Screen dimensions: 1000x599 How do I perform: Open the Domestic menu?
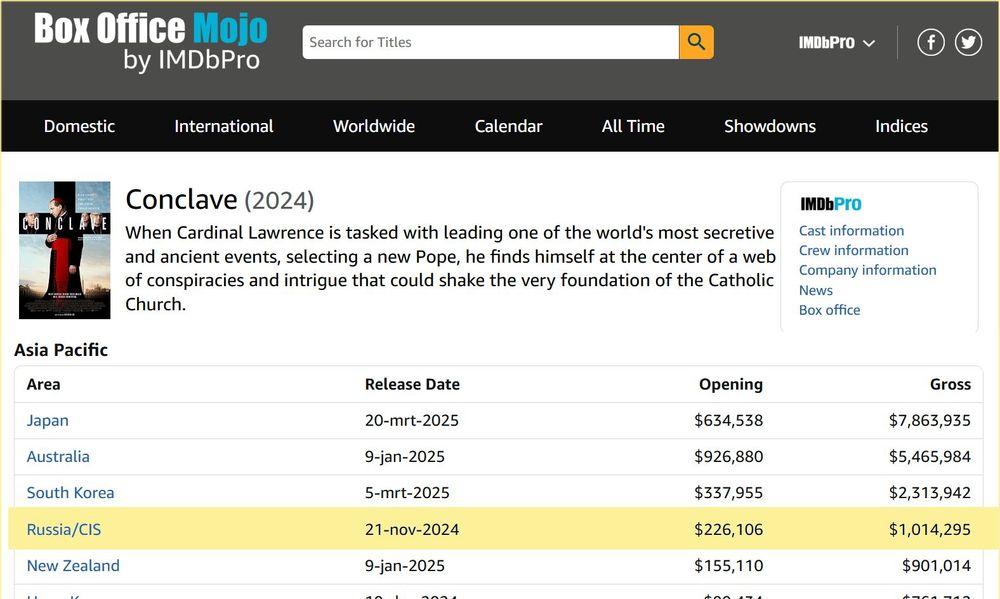(79, 126)
